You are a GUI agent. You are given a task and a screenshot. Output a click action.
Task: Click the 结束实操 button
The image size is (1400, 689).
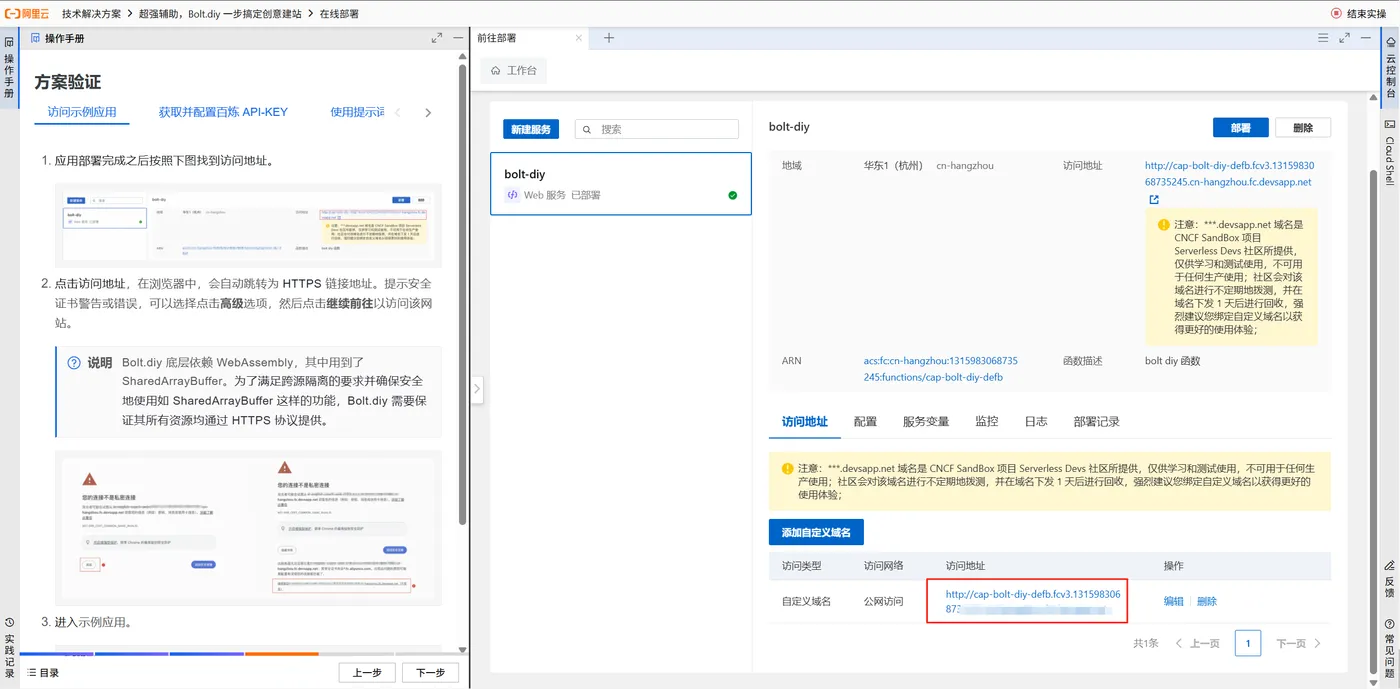click(1358, 14)
